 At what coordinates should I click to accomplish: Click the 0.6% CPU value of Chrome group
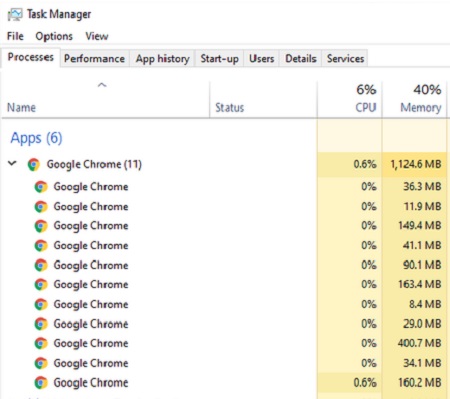pos(365,164)
